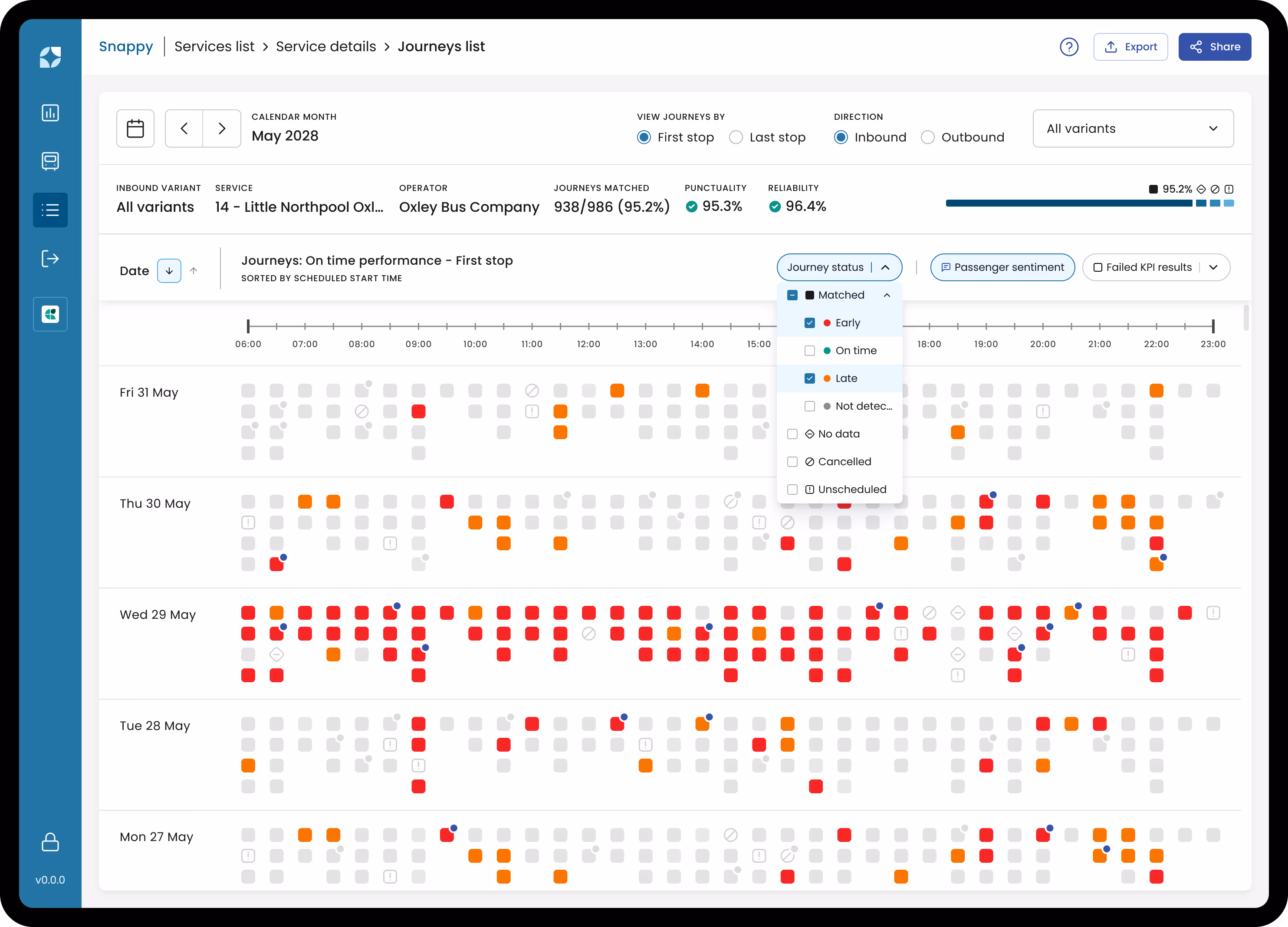
Task: Select the Outbound direction radio
Action: coord(927,138)
